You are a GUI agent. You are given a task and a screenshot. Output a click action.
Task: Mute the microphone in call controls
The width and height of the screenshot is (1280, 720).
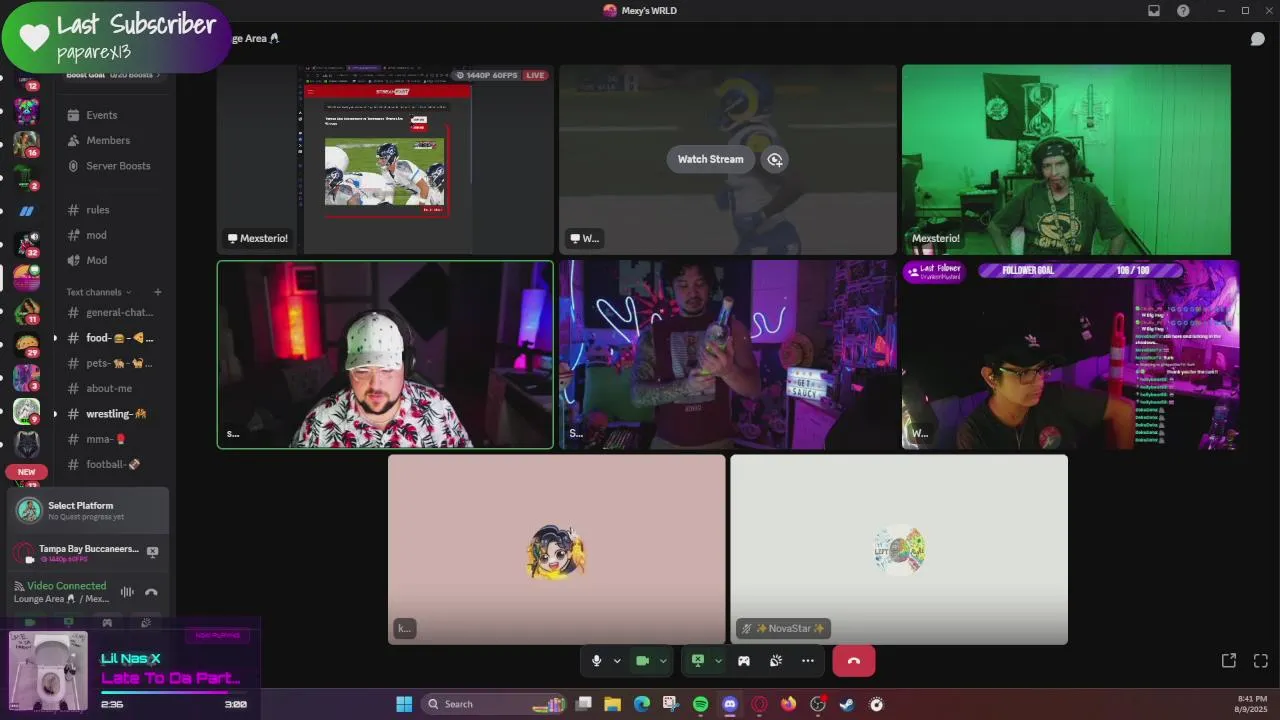point(596,661)
